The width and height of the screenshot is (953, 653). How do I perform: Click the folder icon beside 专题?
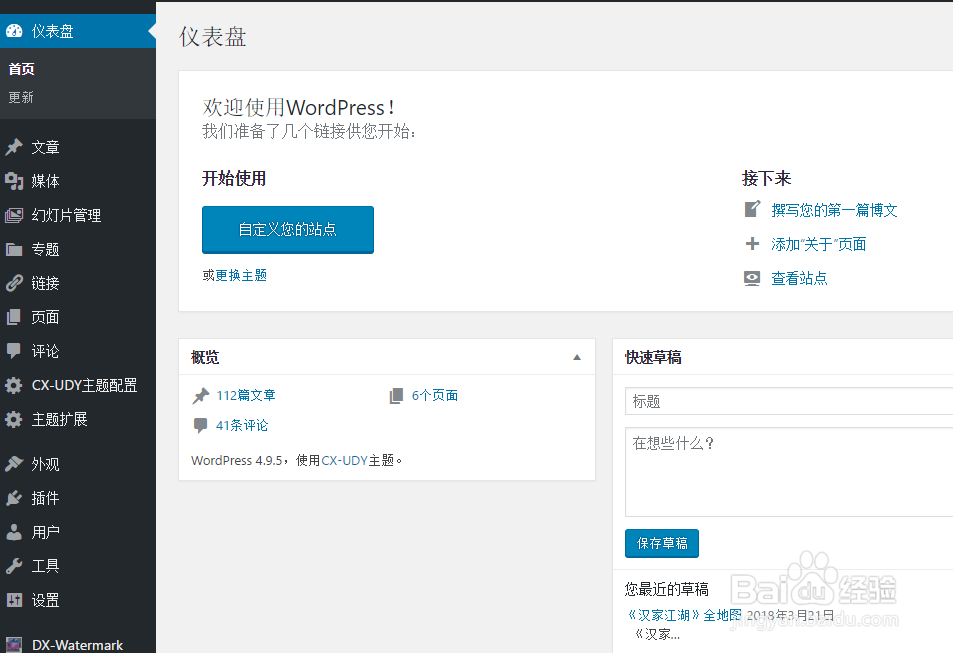14,249
